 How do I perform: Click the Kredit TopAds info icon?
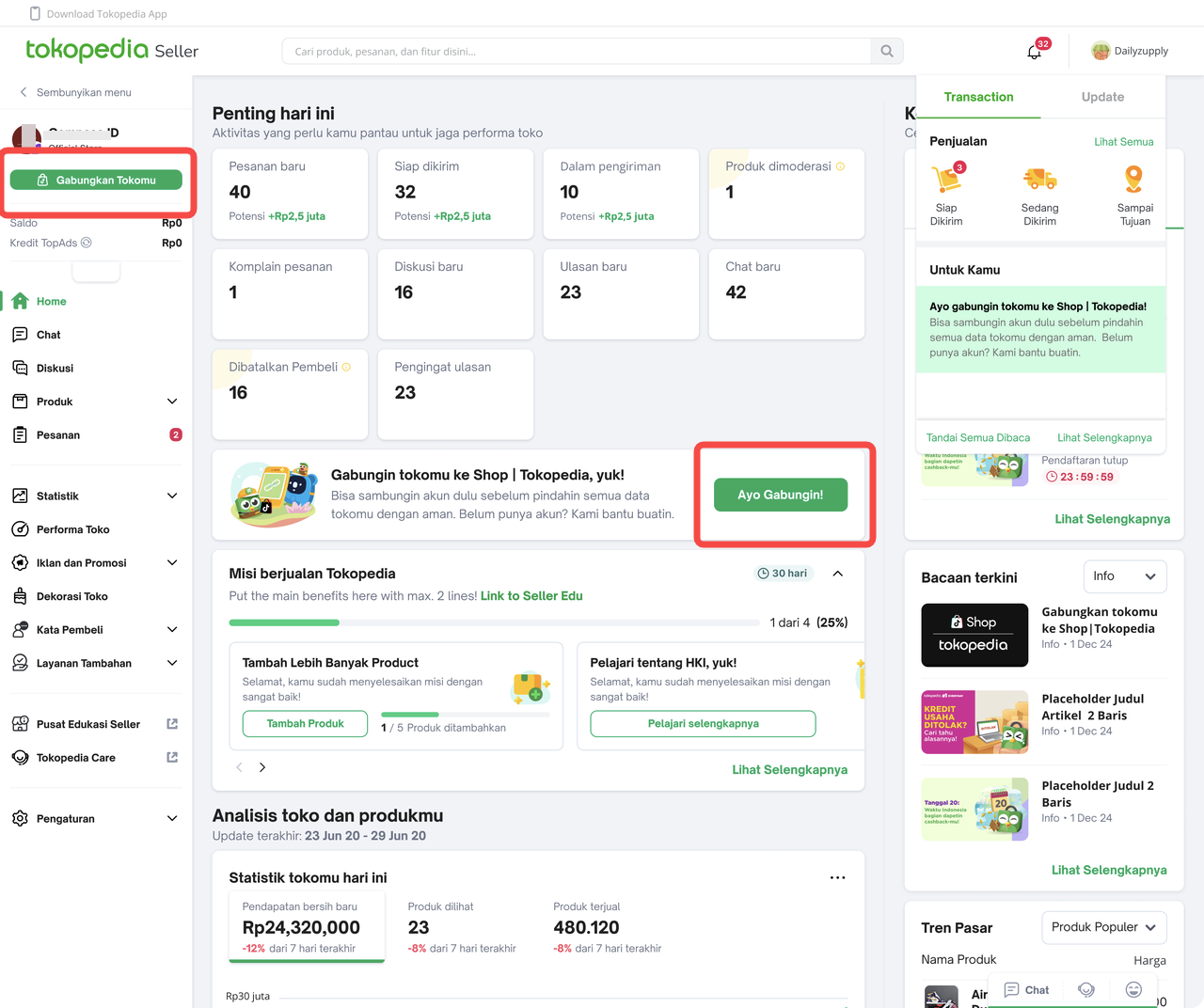click(87, 243)
